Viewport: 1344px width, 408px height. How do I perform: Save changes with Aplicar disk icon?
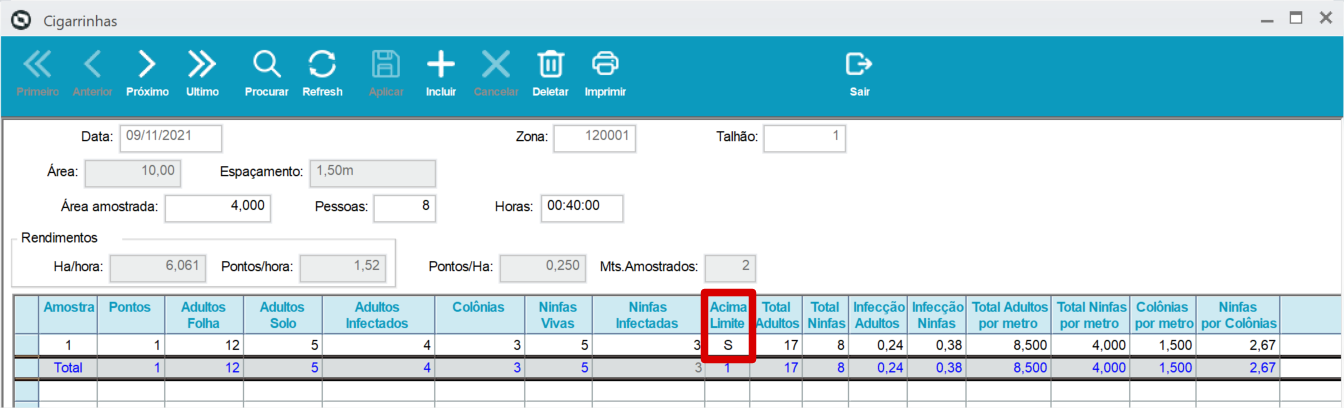coord(386,73)
